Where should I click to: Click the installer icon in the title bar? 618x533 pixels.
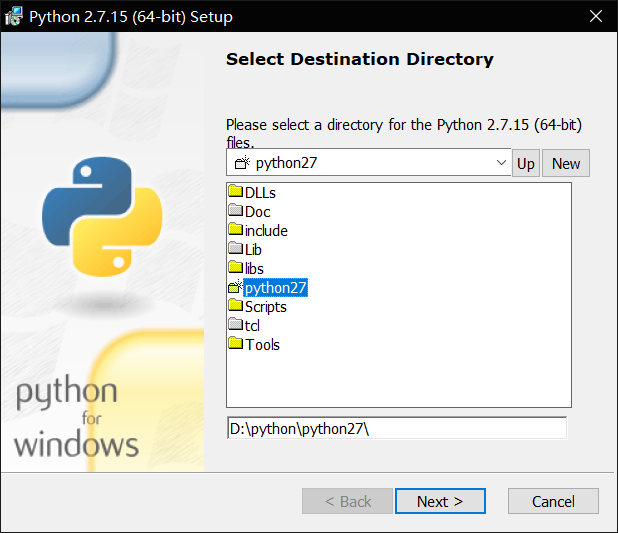(14, 16)
